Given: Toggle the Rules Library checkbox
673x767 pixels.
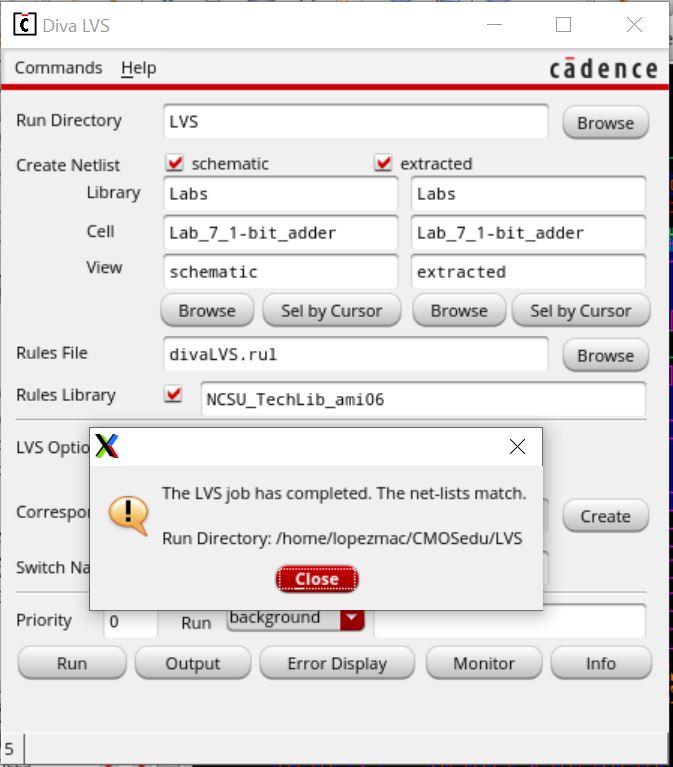Looking at the screenshot, I should click(174, 394).
